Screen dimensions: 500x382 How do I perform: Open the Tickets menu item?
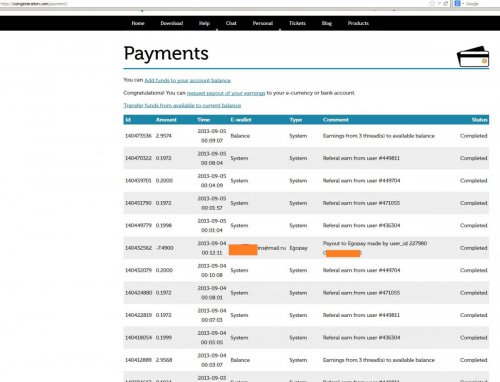coord(297,23)
